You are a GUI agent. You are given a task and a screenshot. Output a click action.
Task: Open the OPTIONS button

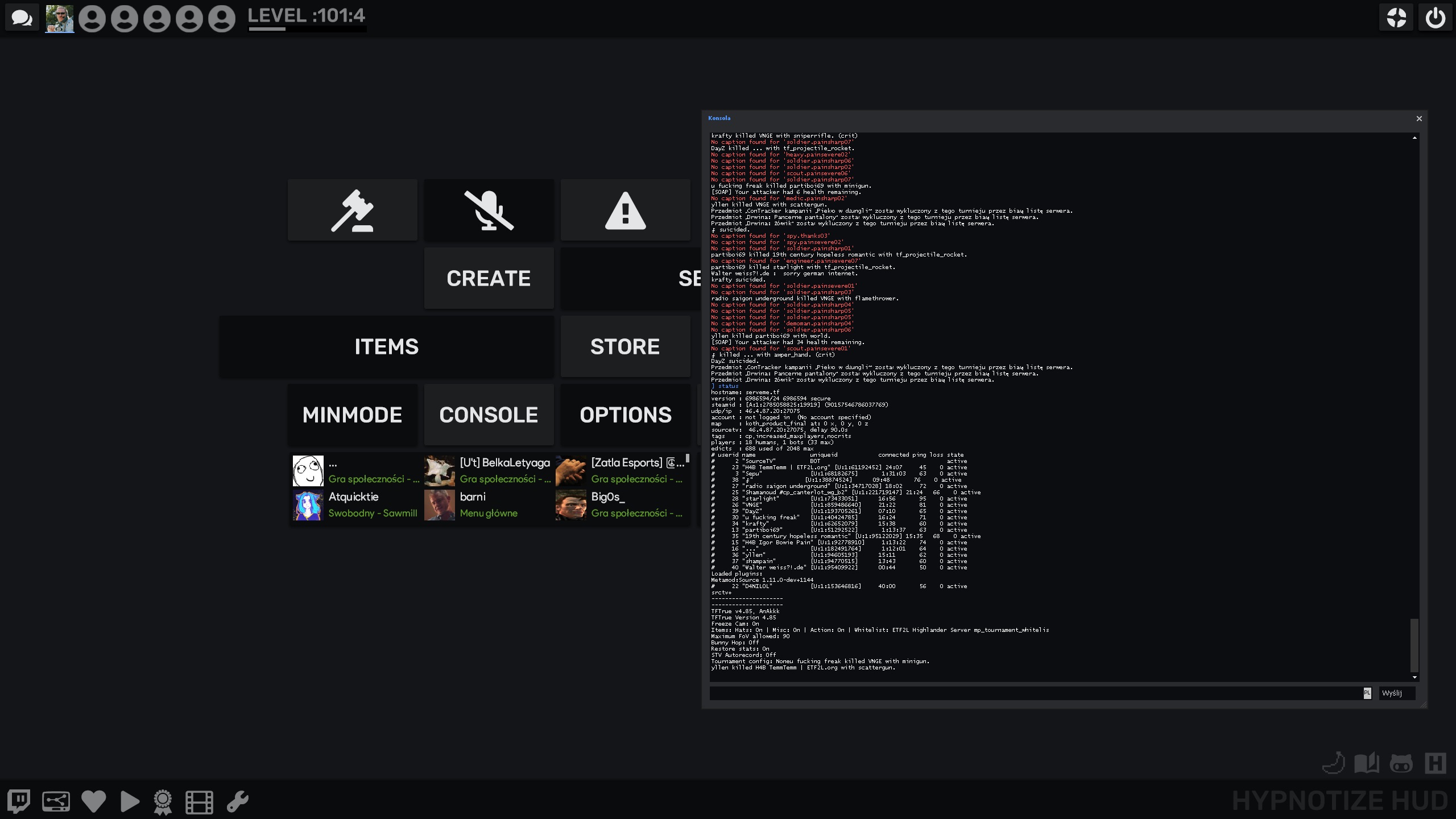(625, 415)
